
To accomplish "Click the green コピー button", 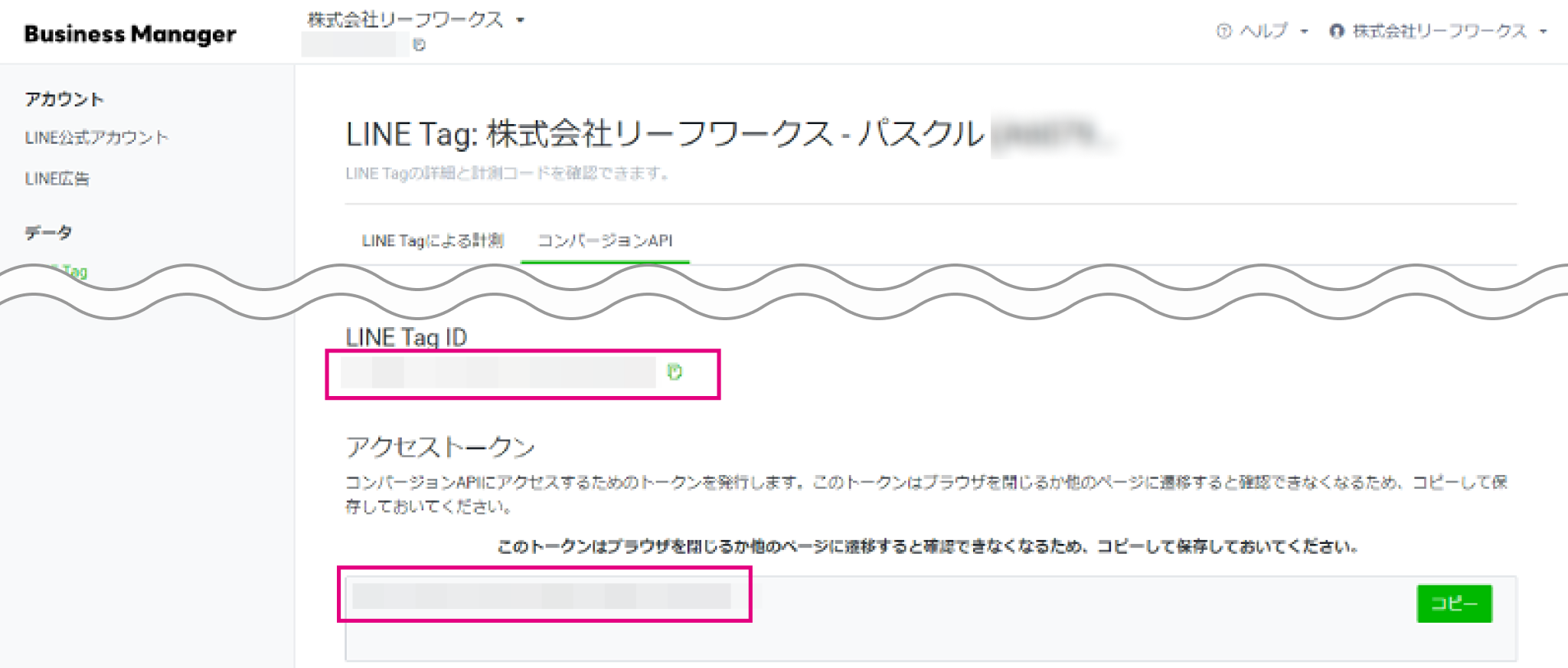I will 1454,604.
